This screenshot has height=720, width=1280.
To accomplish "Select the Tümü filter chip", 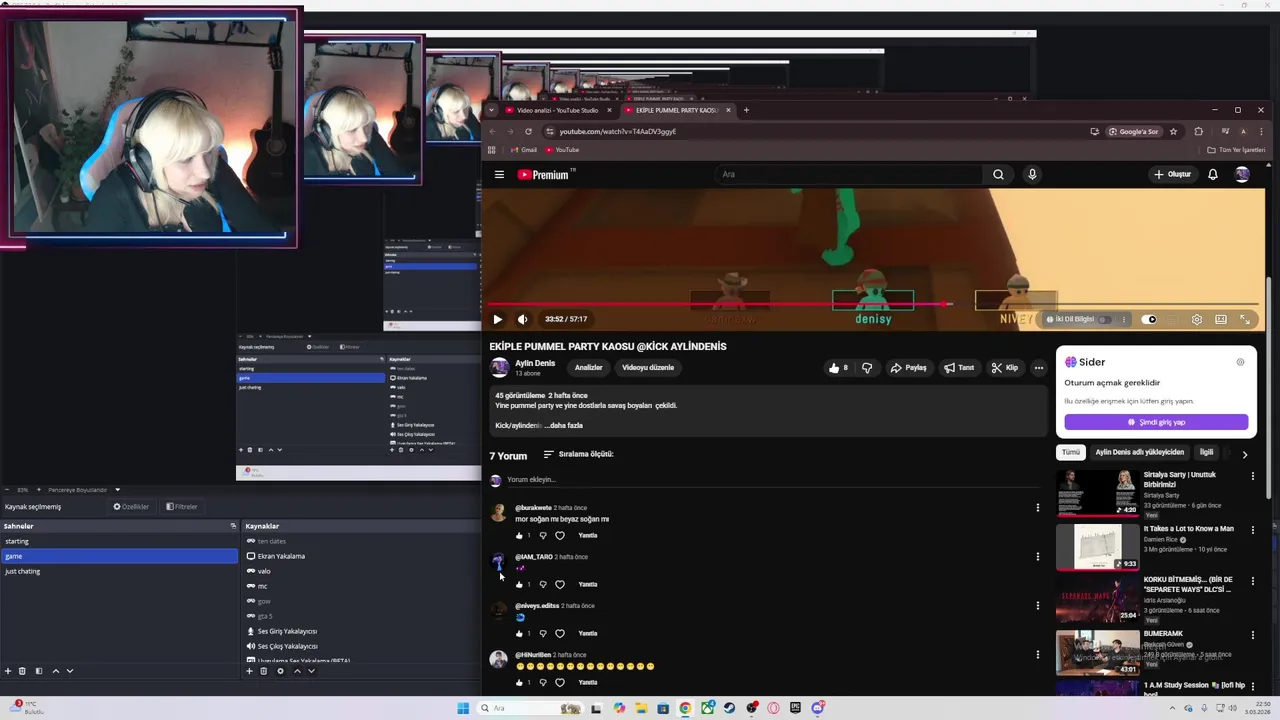I will coord(1071,452).
